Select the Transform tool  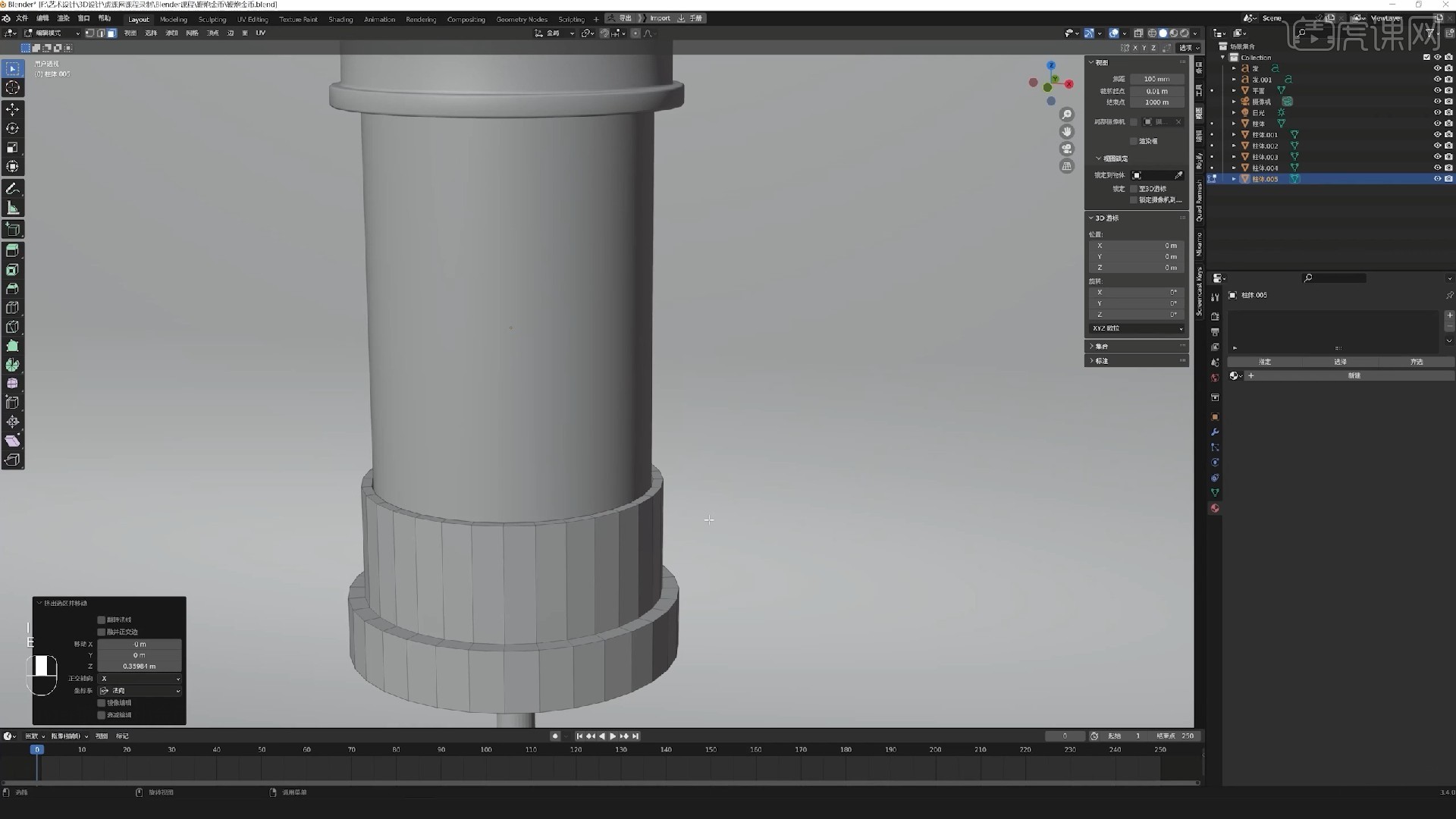[x=13, y=167]
